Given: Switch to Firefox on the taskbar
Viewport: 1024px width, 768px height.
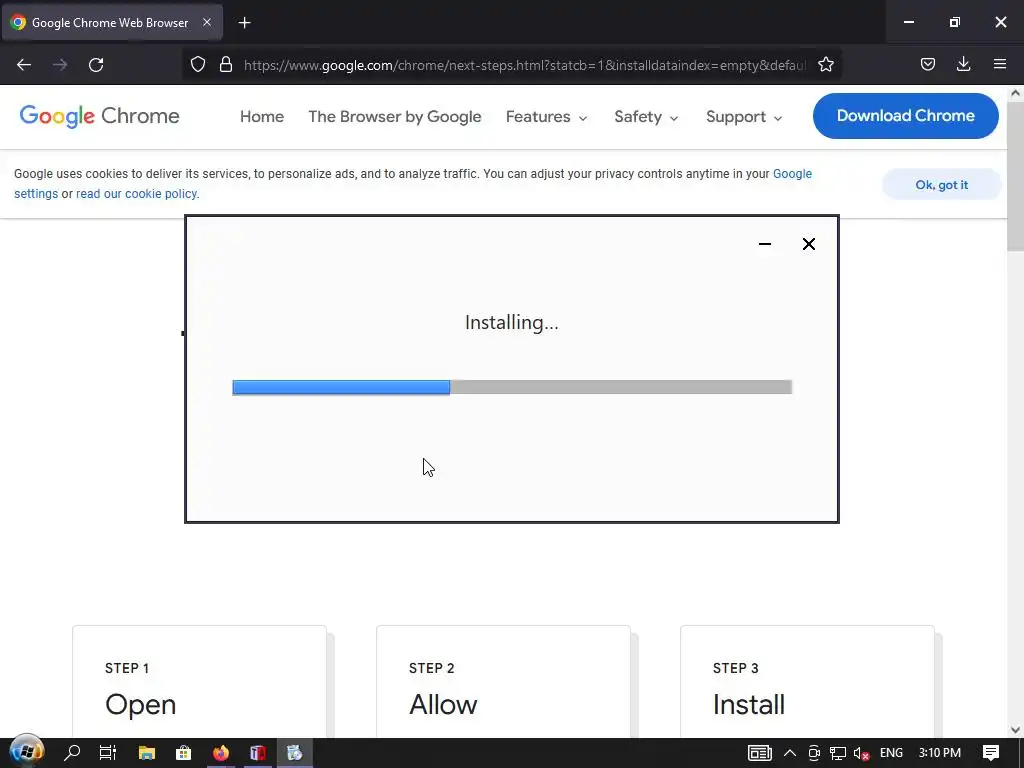Looking at the screenshot, I should tap(221, 753).
